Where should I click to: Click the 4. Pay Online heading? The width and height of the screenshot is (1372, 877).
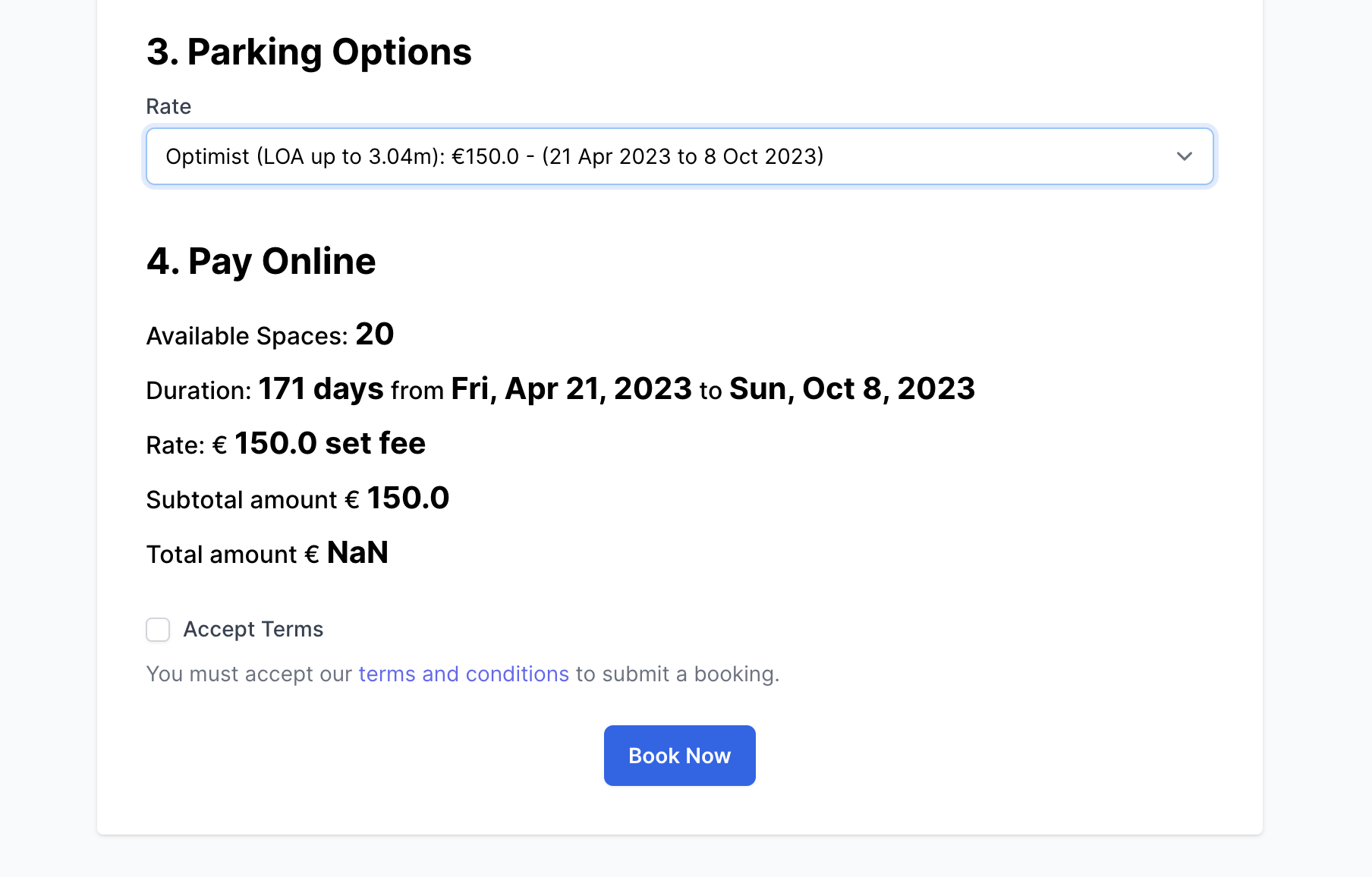pos(261,262)
